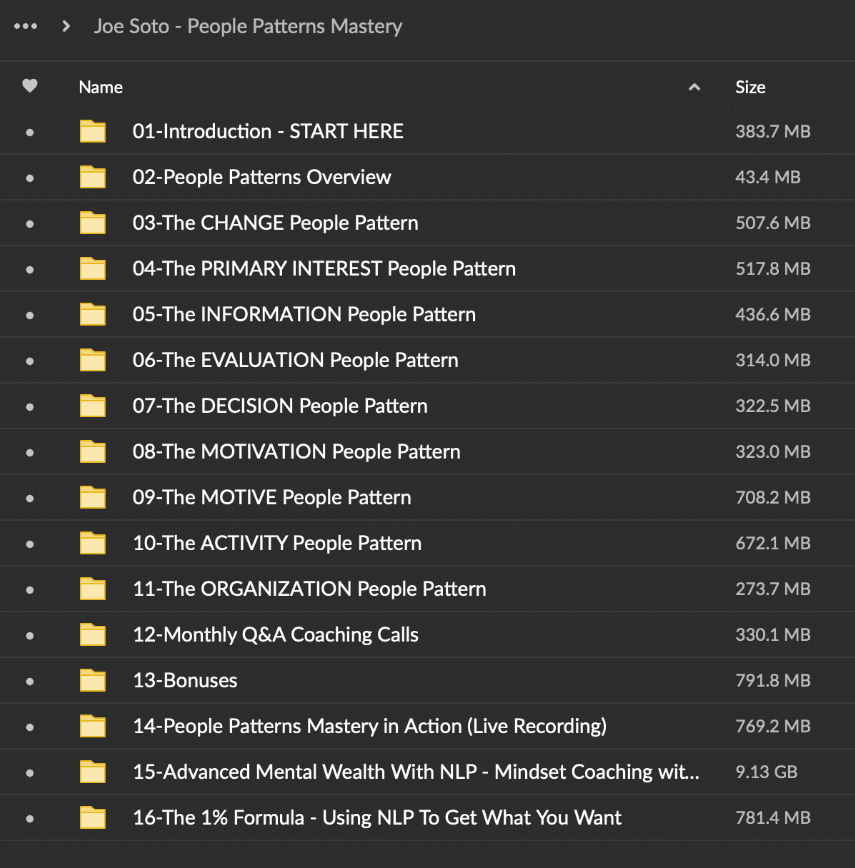Image resolution: width=855 pixels, height=868 pixels.
Task: Open the 12-Monthly Q&A Coaching Calls folder icon
Action: pos(92,634)
